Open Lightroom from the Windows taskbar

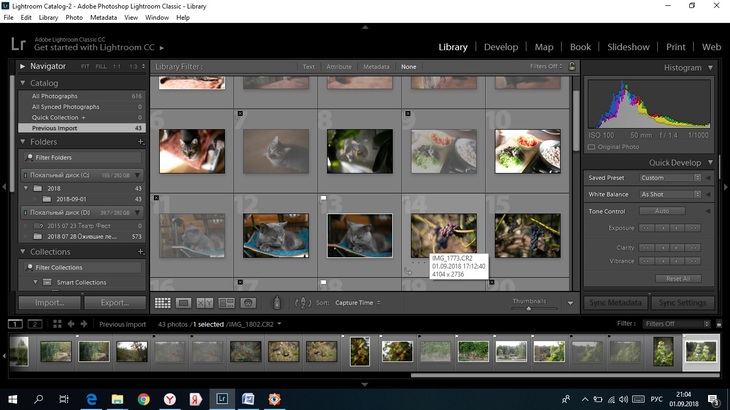[222, 399]
